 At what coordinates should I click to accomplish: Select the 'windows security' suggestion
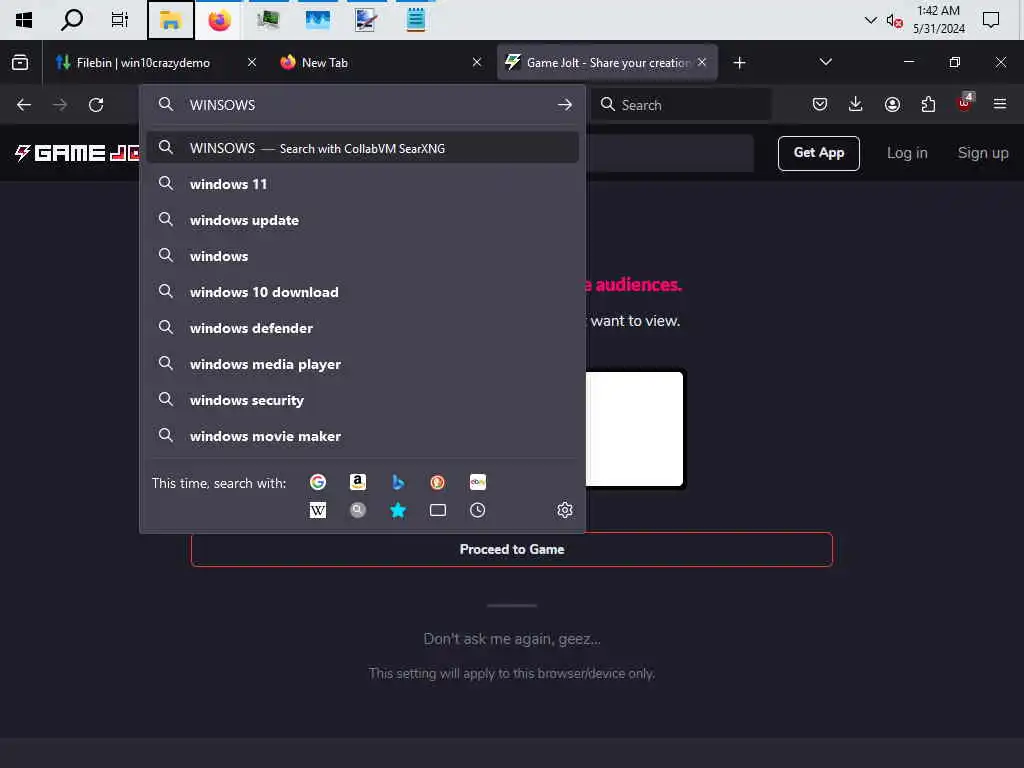(362, 400)
